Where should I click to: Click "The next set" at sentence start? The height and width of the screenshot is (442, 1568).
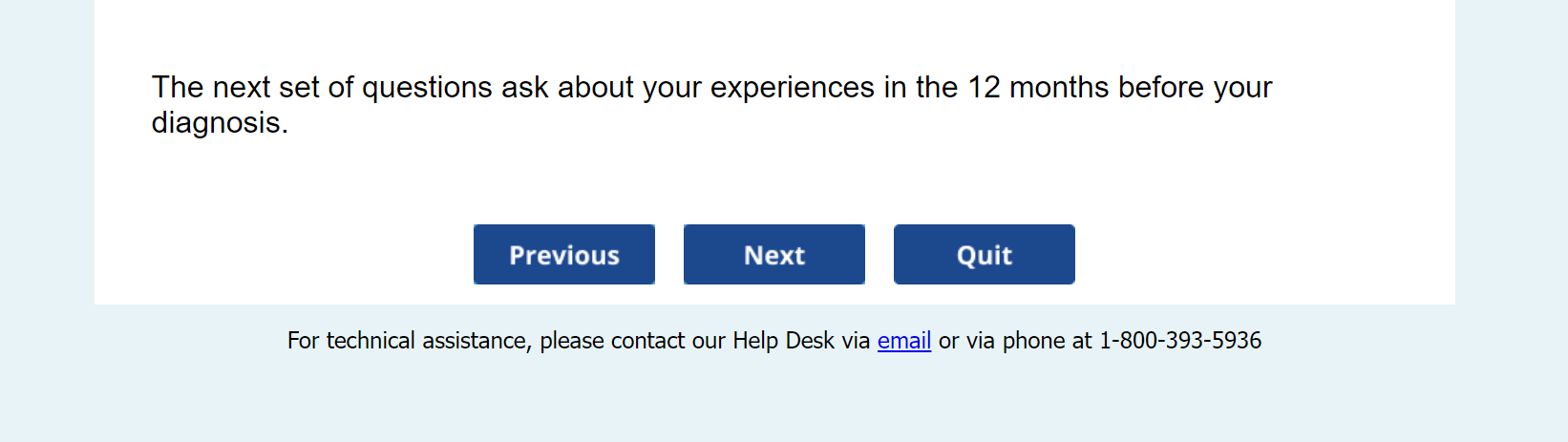coord(235,88)
